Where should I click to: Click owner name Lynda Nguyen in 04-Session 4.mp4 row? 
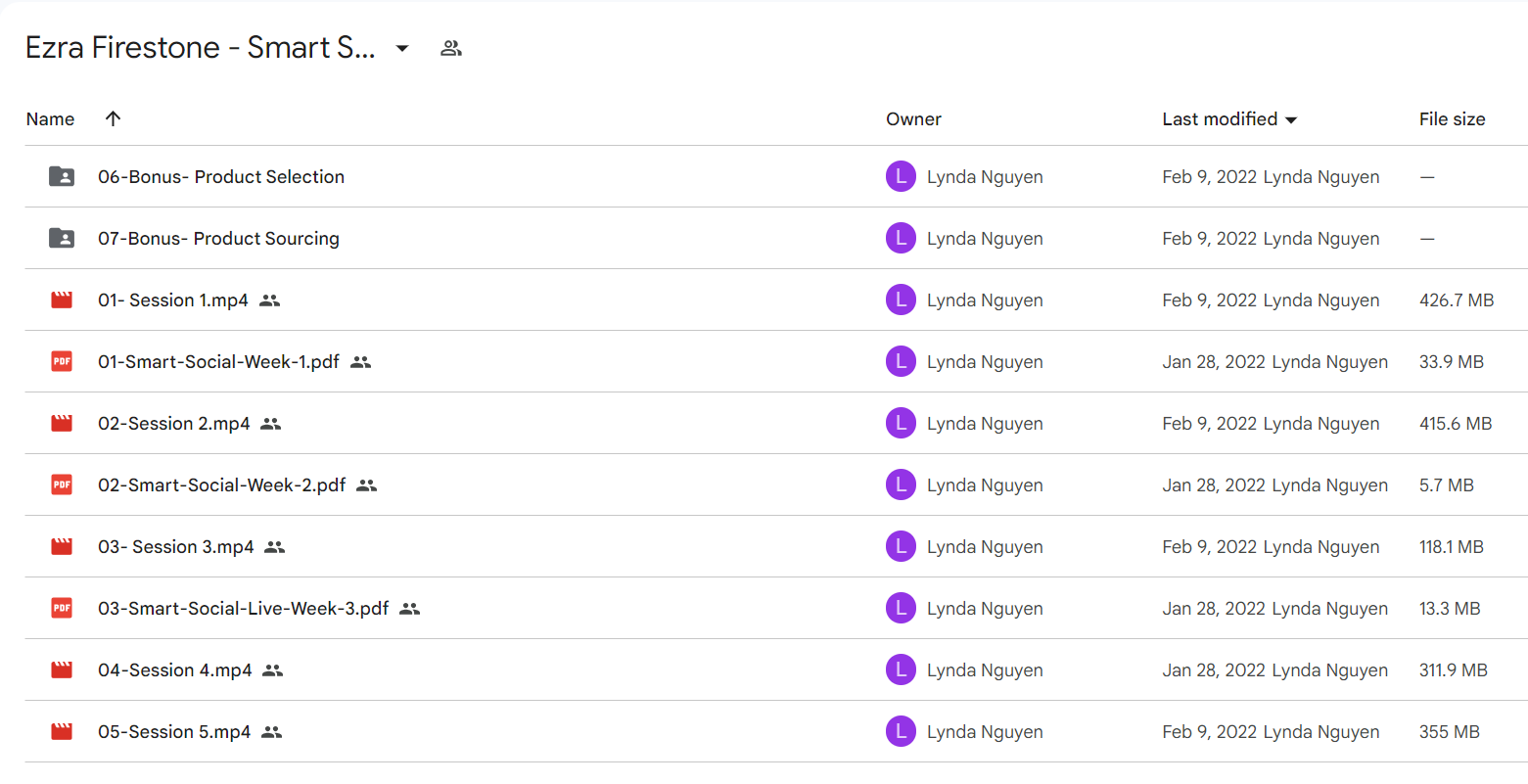985,670
